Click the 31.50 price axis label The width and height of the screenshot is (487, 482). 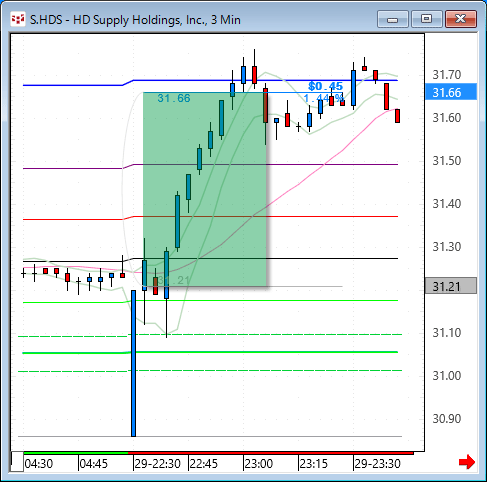pyautogui.click(x=447, y=161)
